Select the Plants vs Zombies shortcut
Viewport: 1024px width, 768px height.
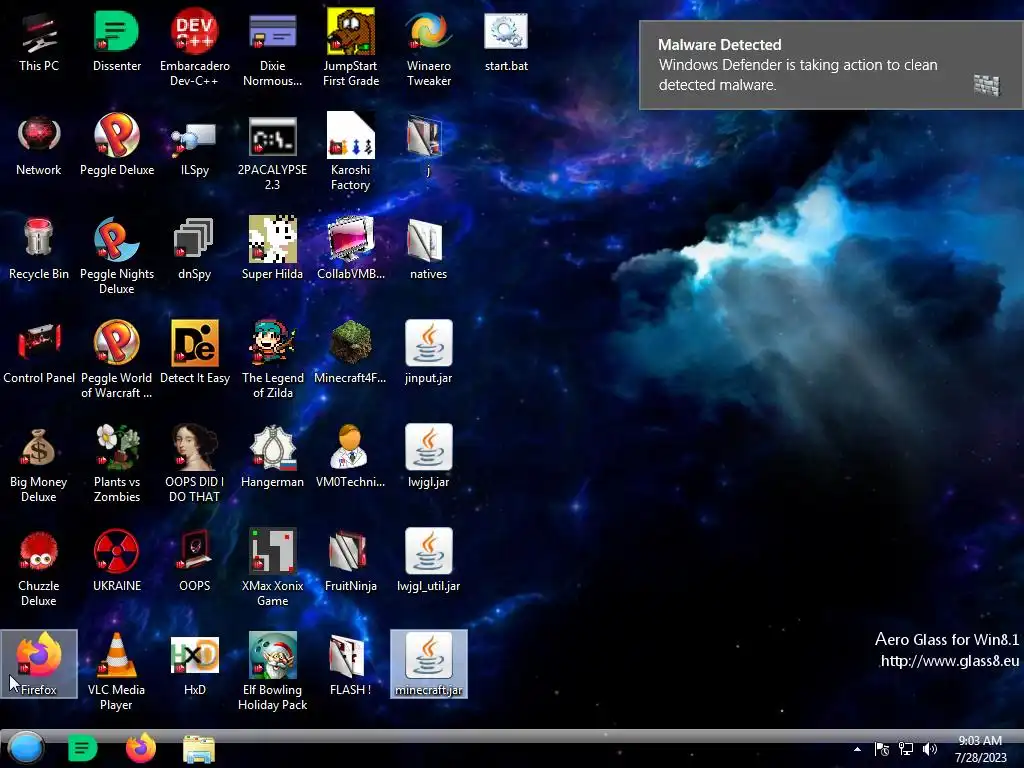click(x=116, y=464)
